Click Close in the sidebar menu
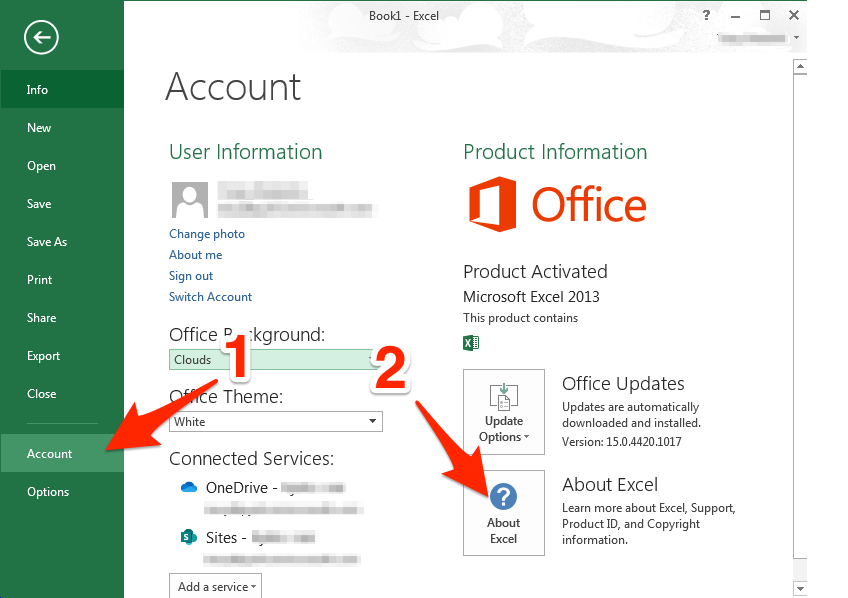The height and width of the screenshot is (598, 848). 62,394
